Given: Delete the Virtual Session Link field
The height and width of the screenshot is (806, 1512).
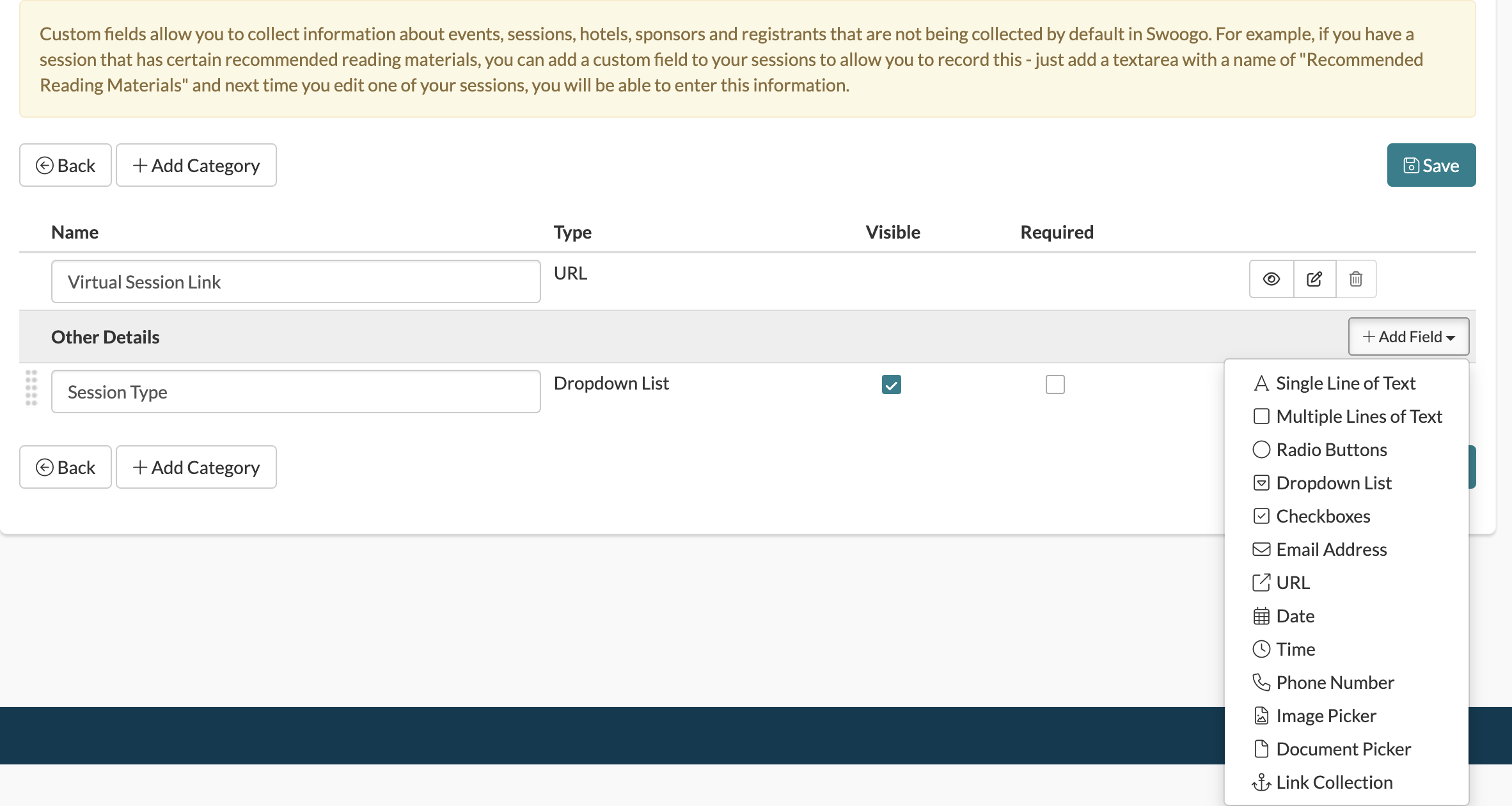Looking at the screenshot, I should coord(1356,279).
